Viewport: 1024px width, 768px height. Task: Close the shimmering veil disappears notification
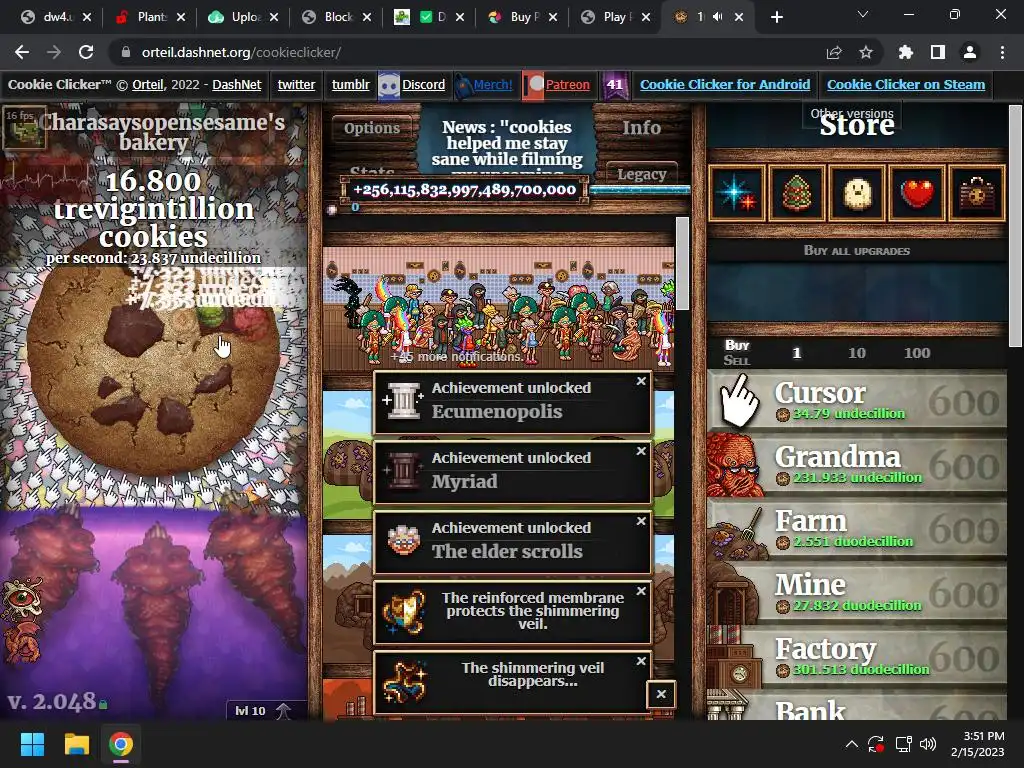point(641,661)
